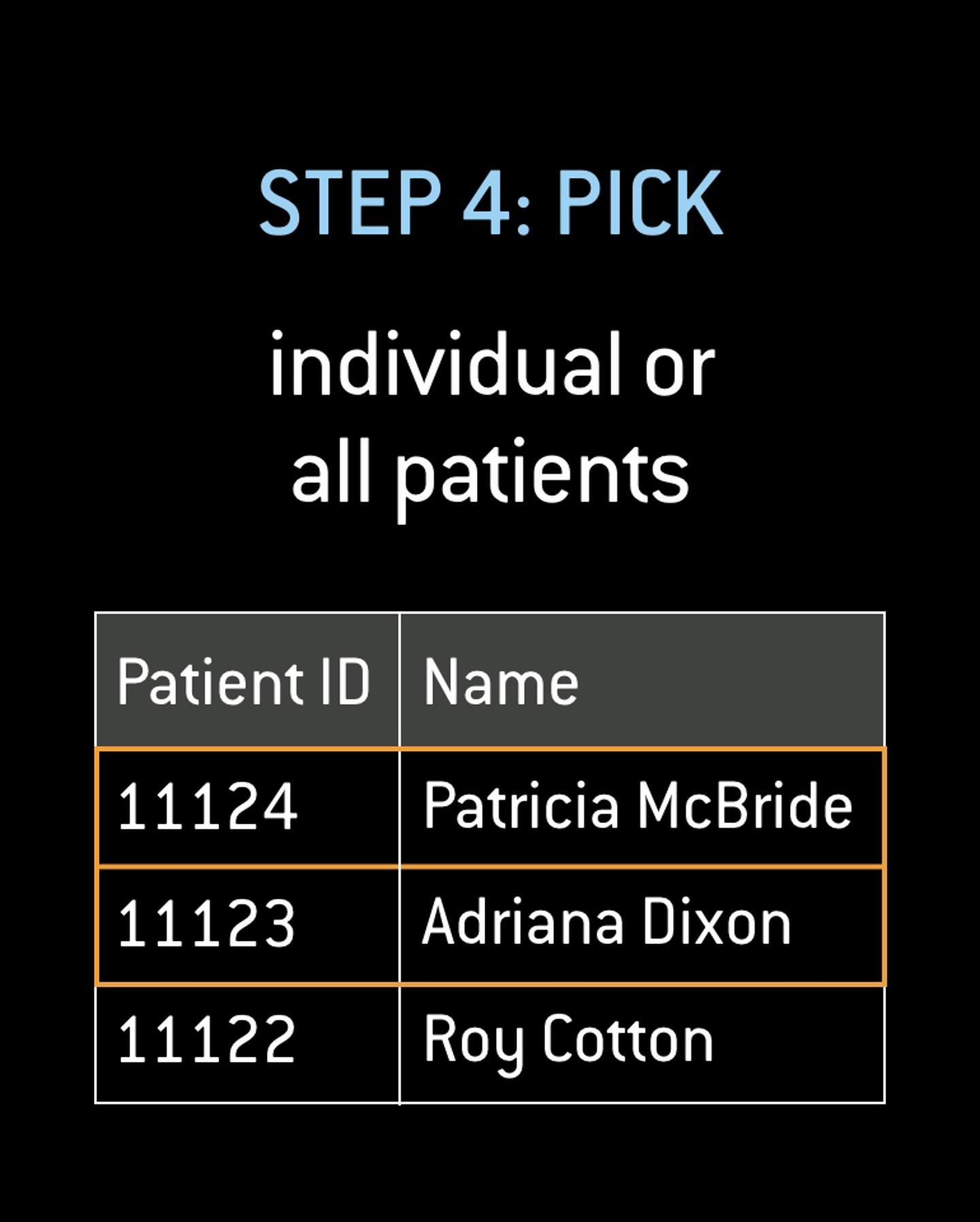Click the surname Cotton

pyautogui.click(x=627, y=1040)
